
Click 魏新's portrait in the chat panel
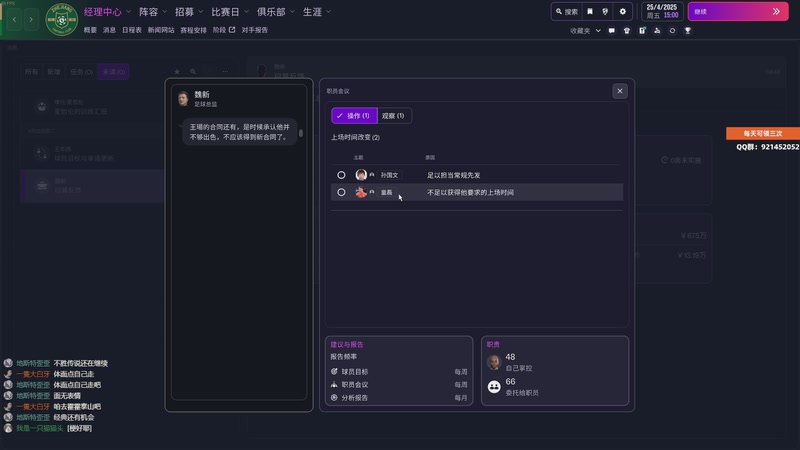click(183, 98)
